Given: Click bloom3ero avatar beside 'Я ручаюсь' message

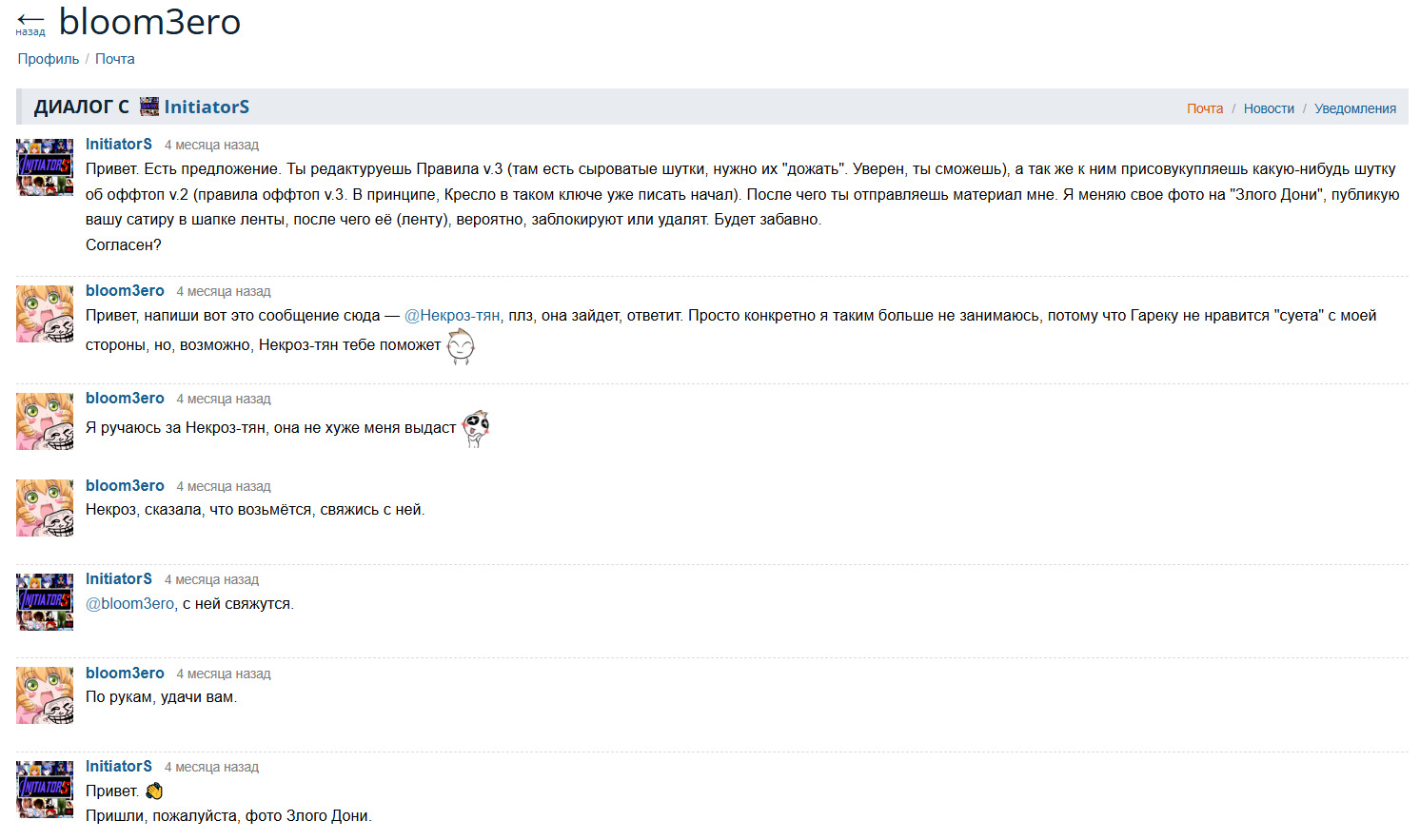Looking at the screenshot, I should 45,420.
